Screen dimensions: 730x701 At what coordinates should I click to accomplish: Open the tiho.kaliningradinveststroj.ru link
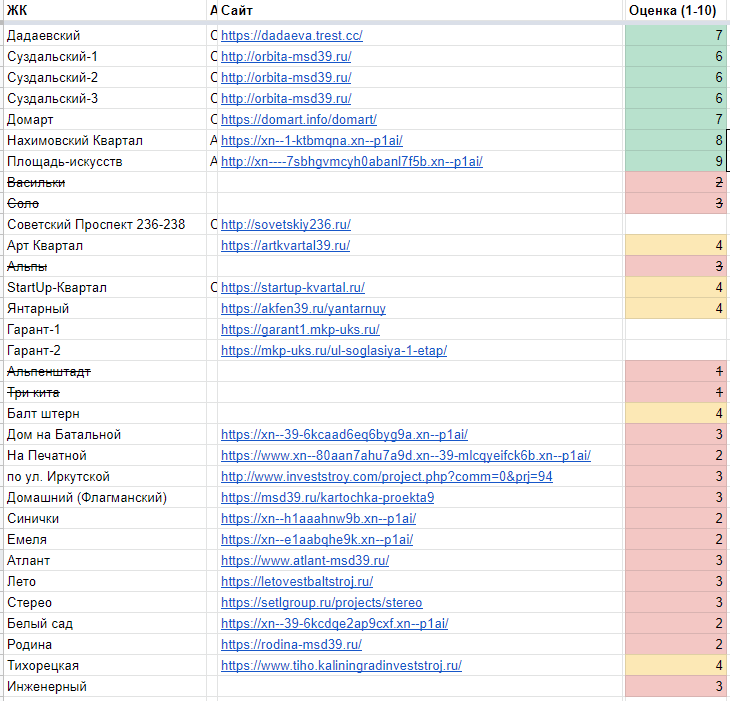click(x=341, y=665)
